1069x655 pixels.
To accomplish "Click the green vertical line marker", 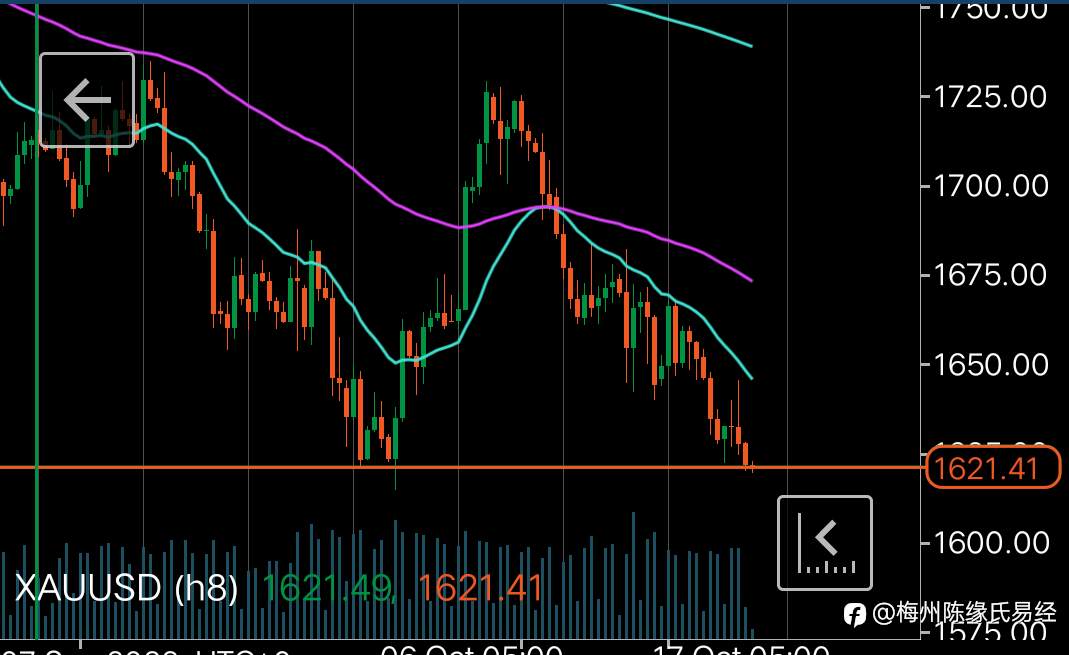I will (x=37, y=320).
